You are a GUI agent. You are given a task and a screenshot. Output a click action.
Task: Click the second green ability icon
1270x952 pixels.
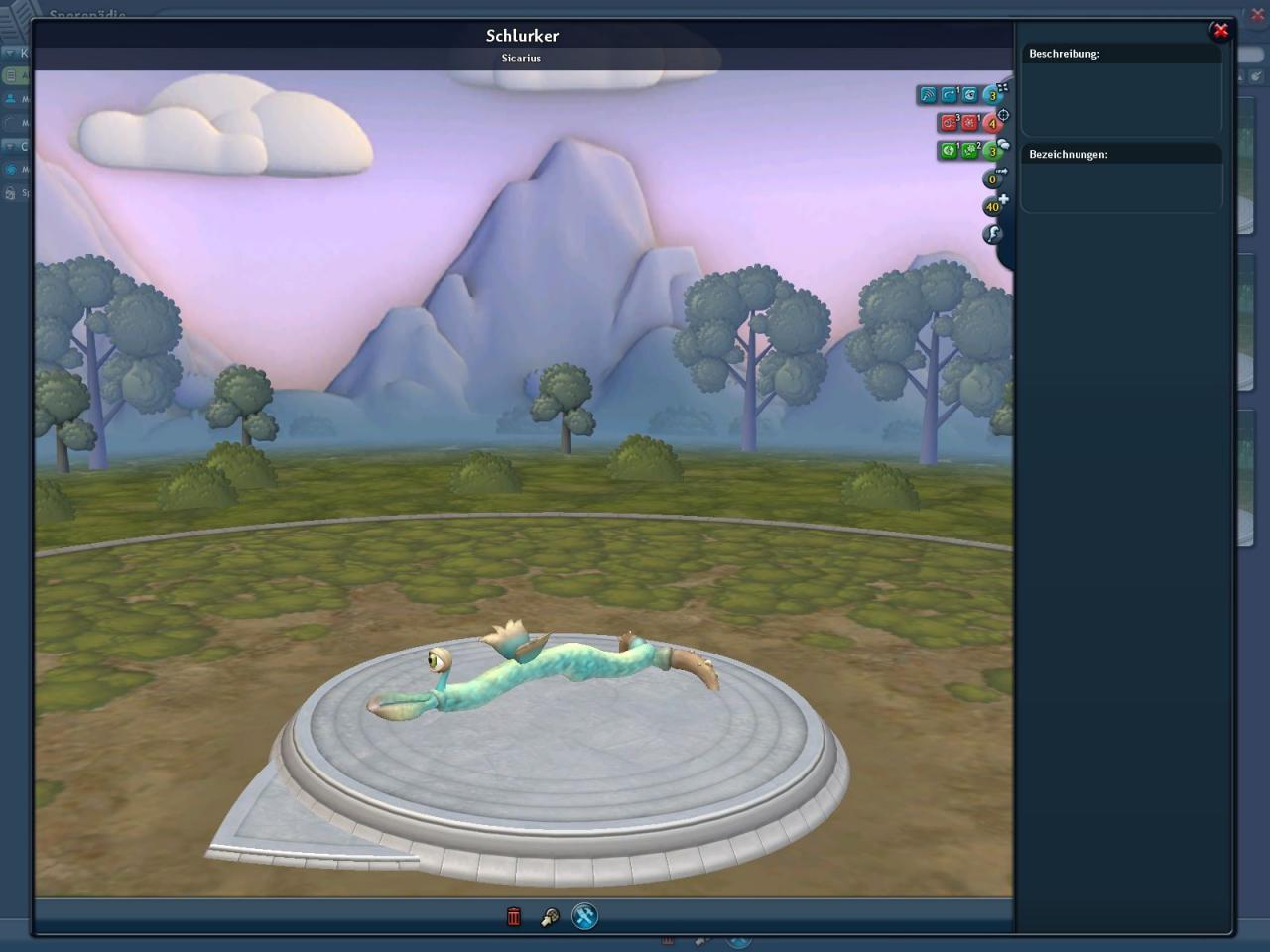(x=970, y=151)
